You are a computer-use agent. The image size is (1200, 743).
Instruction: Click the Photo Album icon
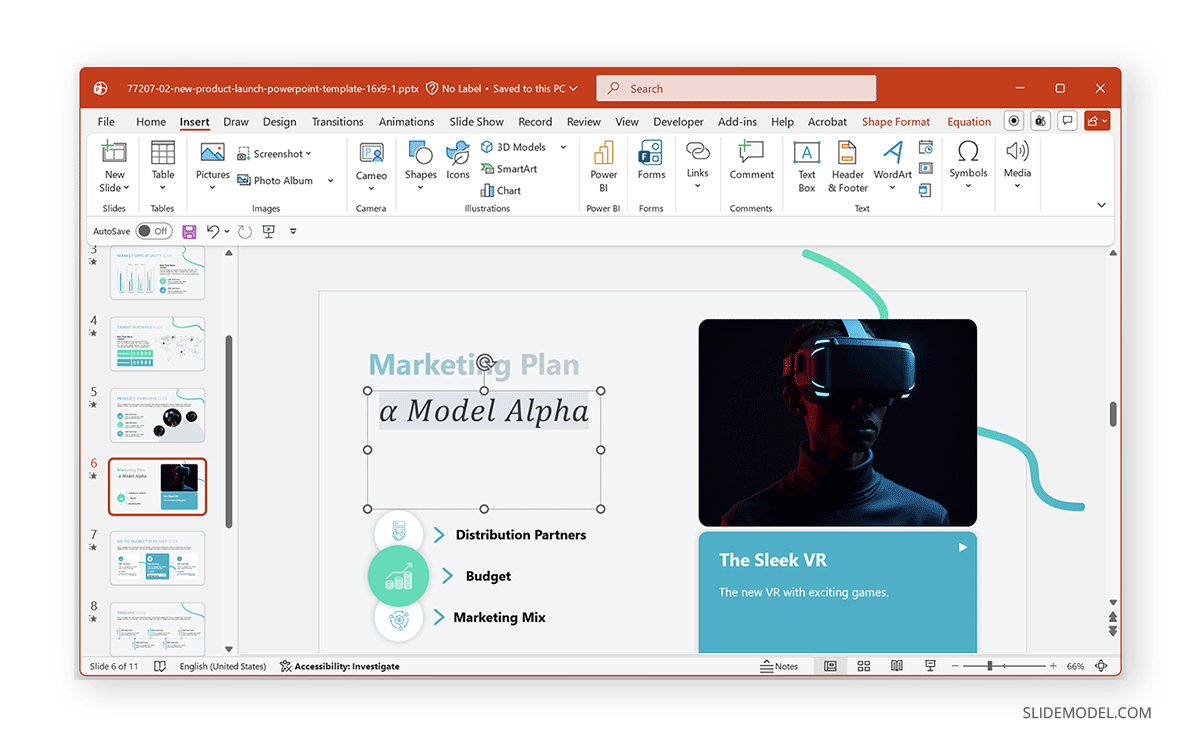[243, 181]
